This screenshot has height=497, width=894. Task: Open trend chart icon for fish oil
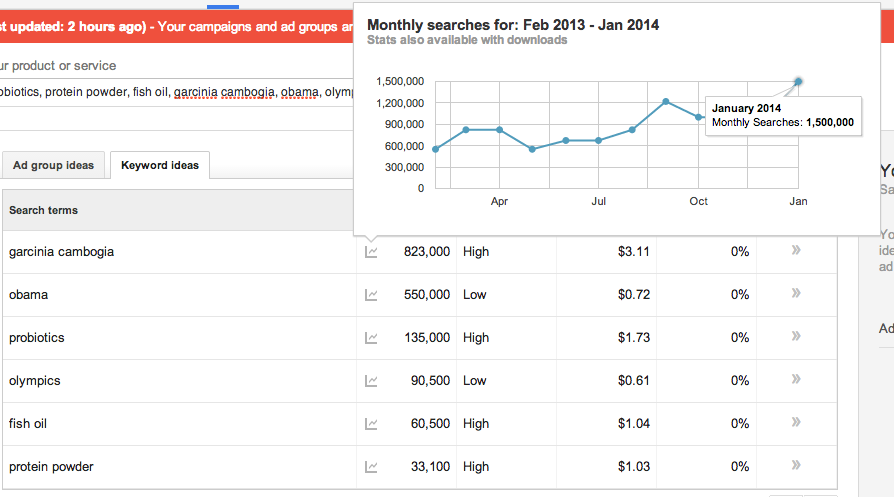[371, 424]
